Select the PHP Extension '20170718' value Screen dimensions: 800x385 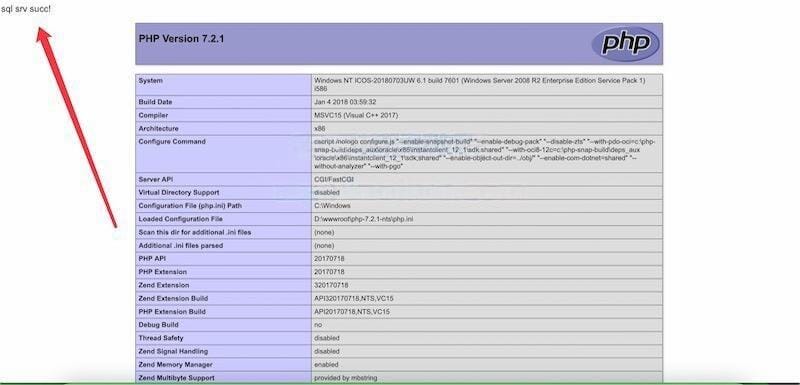tap(329, 272)
